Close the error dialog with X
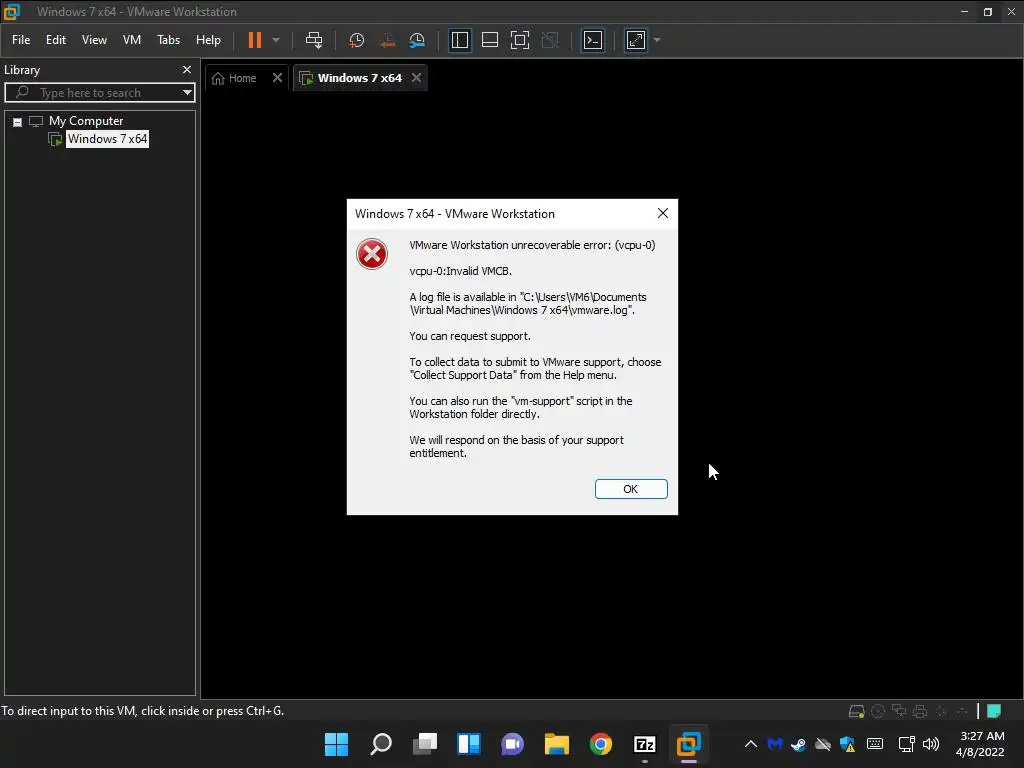This screenshot has height=768, width=1024. (663, 214)
